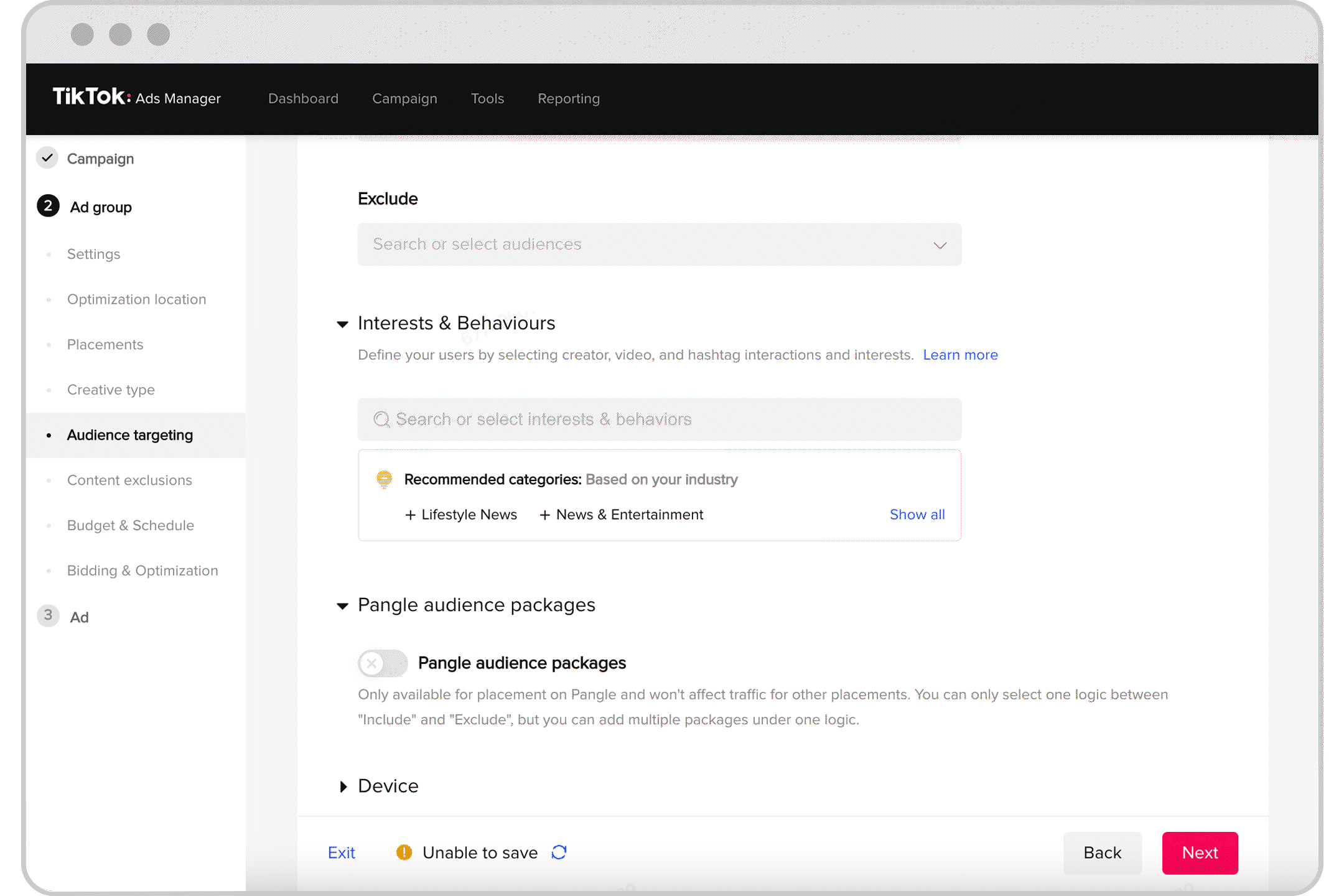Collapse the Pangle audience packages section
Screen dimensions: 1344x896
pos(345,604)
